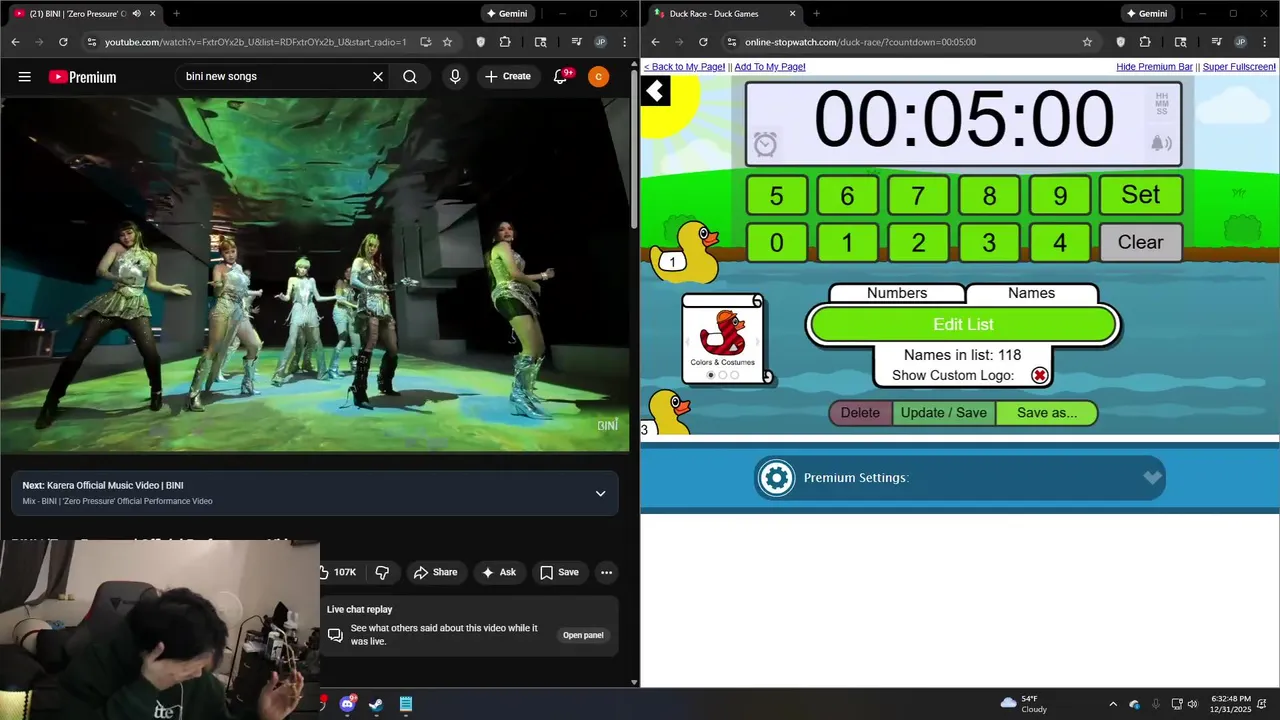Viewport: 1280px width, 720px height.
Task: Open Steam from the taskbar
Action: [376, 704]
